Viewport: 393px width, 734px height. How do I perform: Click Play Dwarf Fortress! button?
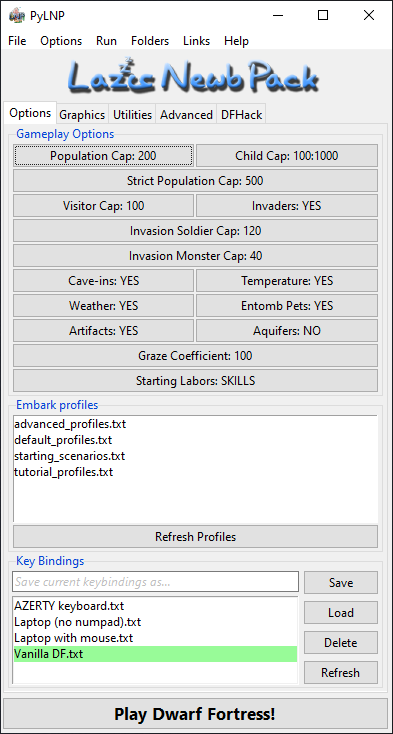pos(195,714)
